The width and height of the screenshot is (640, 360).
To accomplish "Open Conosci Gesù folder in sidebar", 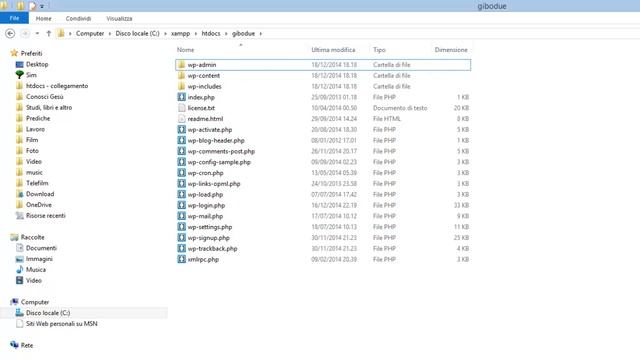I will pyautogui.click(x=44, y=97).
